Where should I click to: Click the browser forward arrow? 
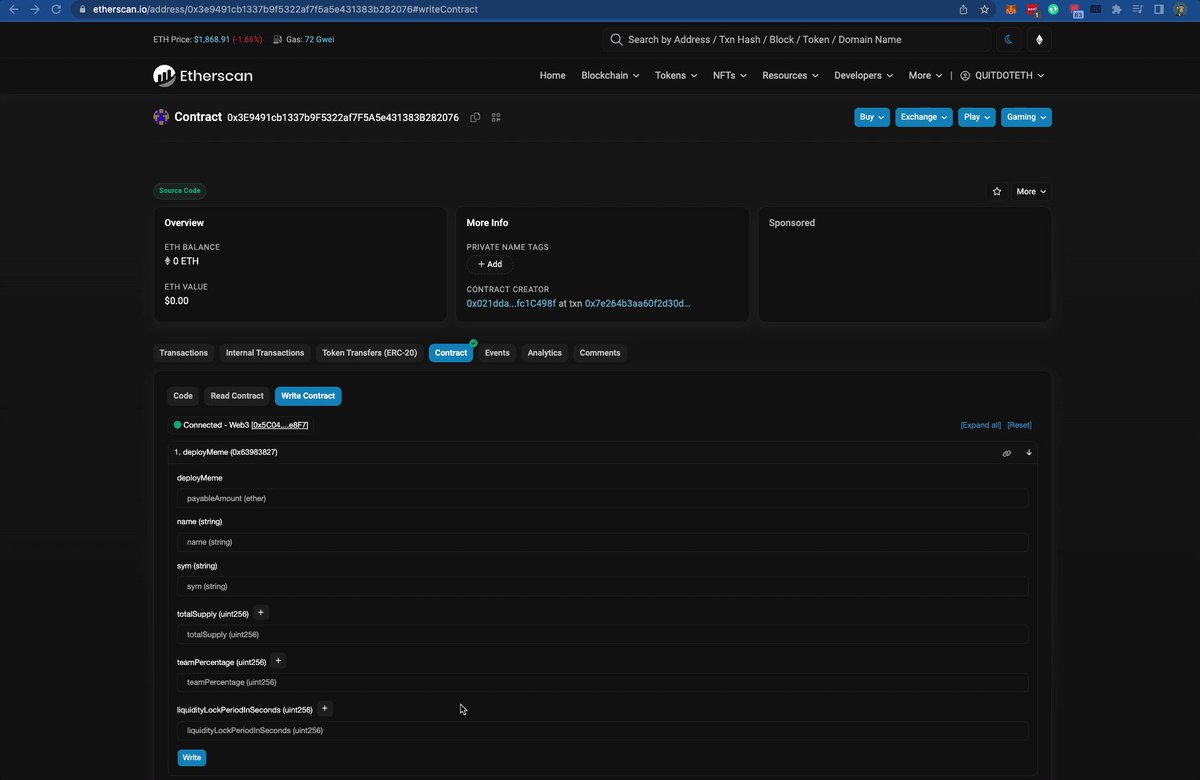point(35,9)
